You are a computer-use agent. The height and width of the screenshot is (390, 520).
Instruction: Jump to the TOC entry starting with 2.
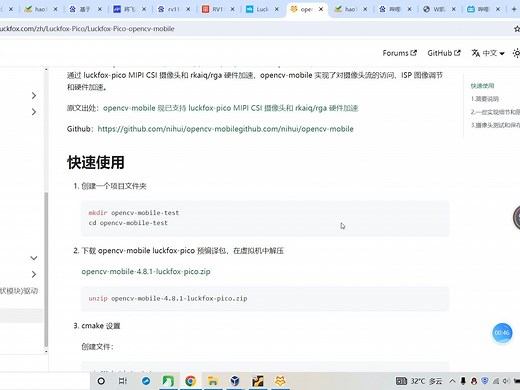coord(495,112)
